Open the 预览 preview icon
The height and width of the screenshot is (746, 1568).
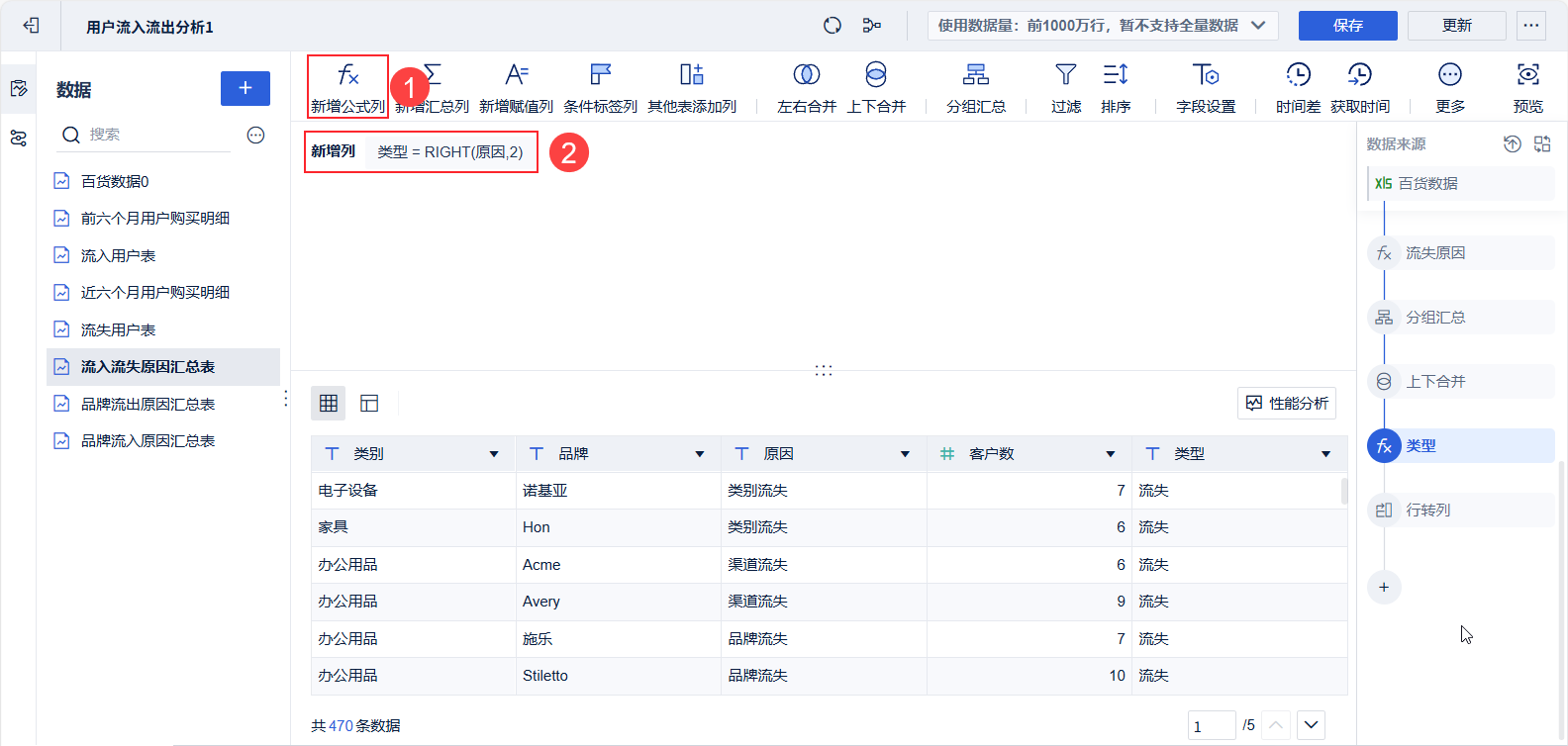(1528, 87)
